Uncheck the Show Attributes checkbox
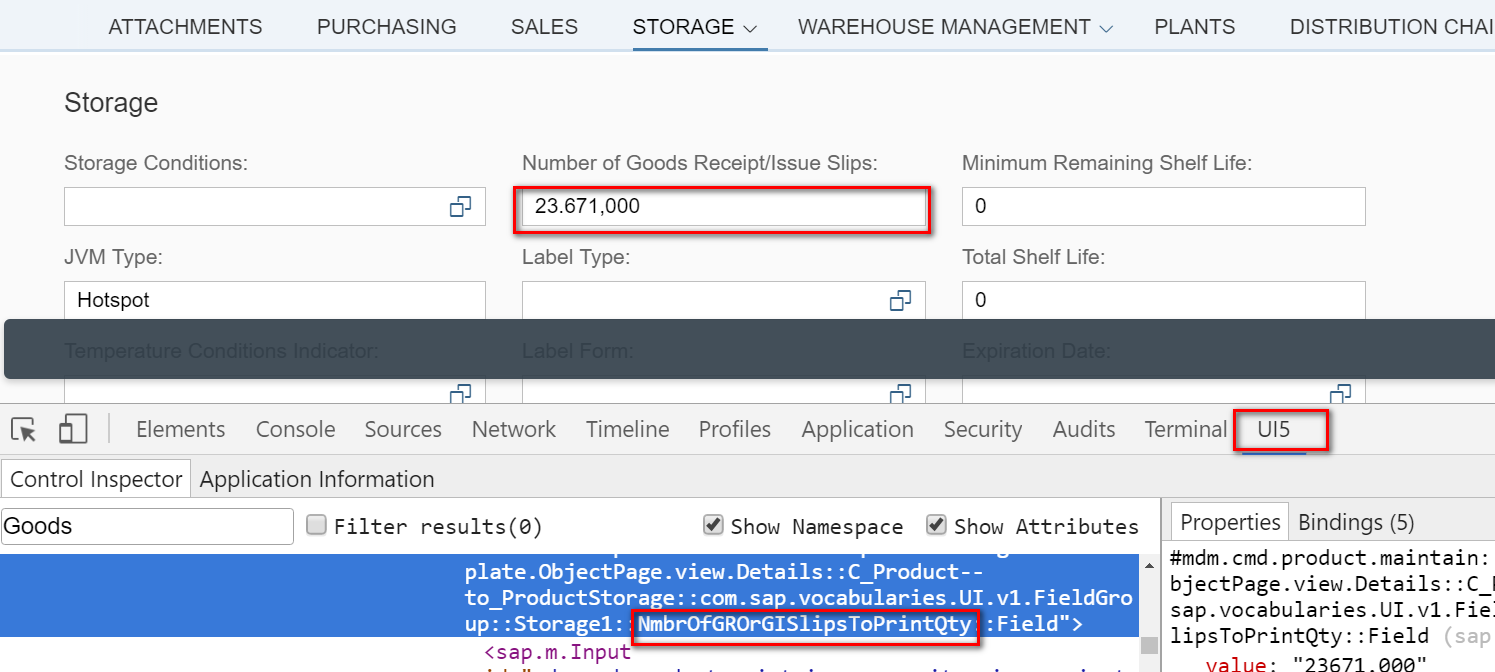The width and height of the screenshot is (1495, 672). pyautogui.click(x=936, y=525)
